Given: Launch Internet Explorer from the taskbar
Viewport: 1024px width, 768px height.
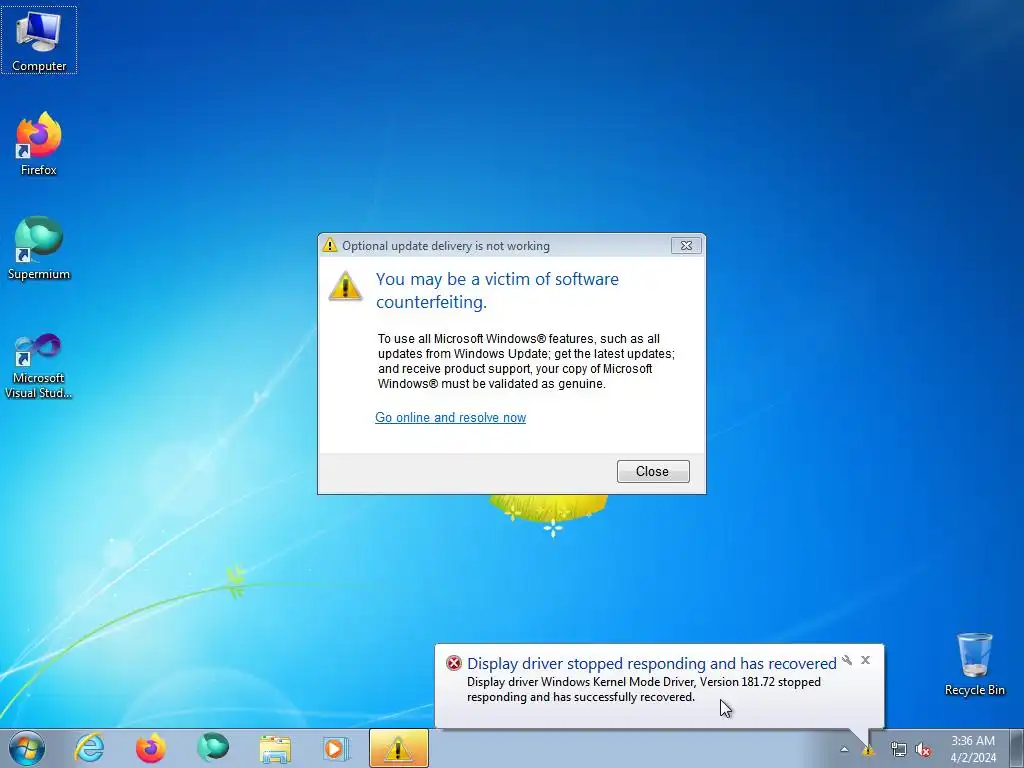Looking at the screenshot, I should (89, 748).
